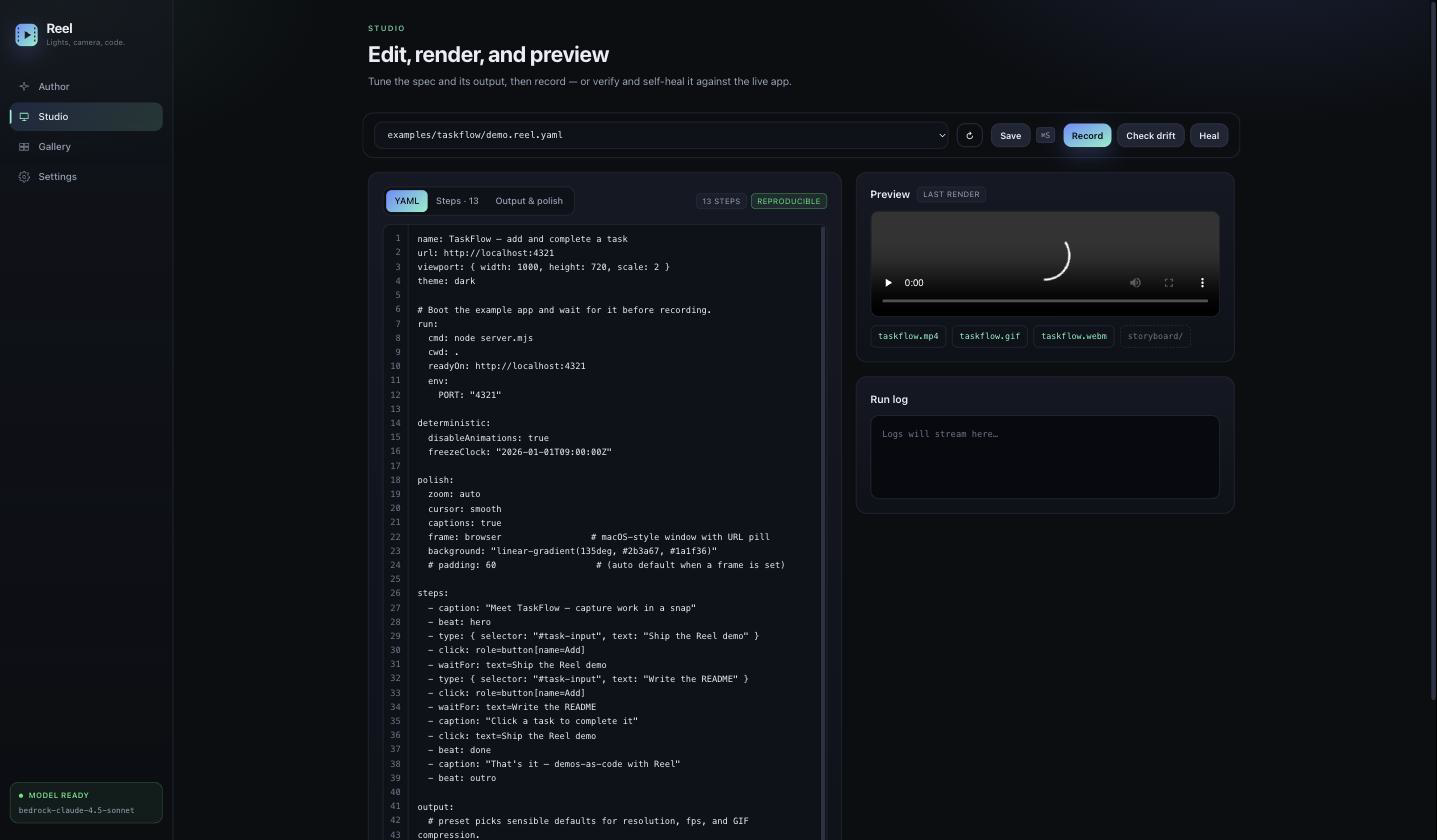The height and width of the screenshot is (840, 1437).
Task: Open Settings from the sidebar
Action: 86,177
